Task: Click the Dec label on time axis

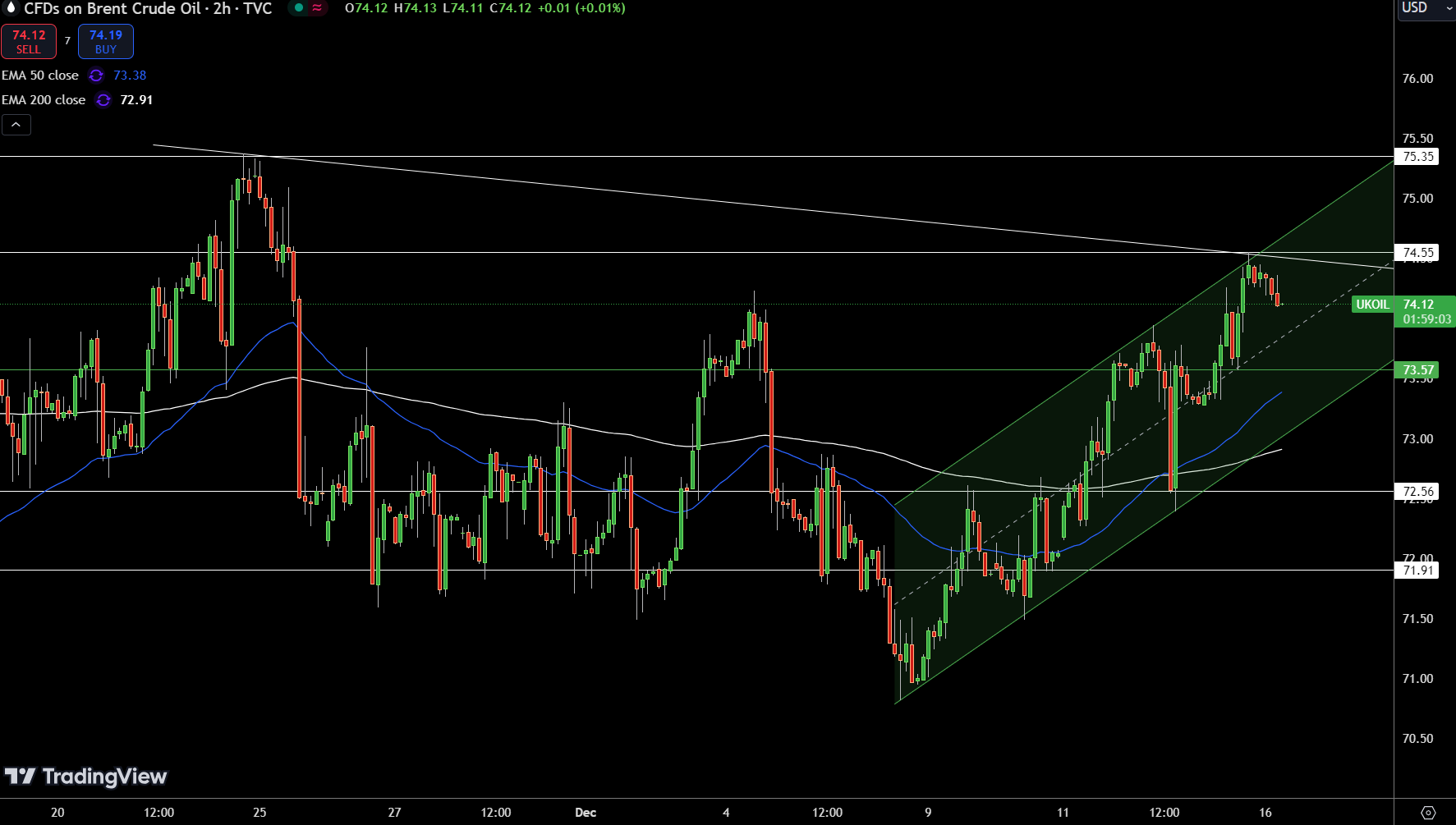Action: coord(586,813)
